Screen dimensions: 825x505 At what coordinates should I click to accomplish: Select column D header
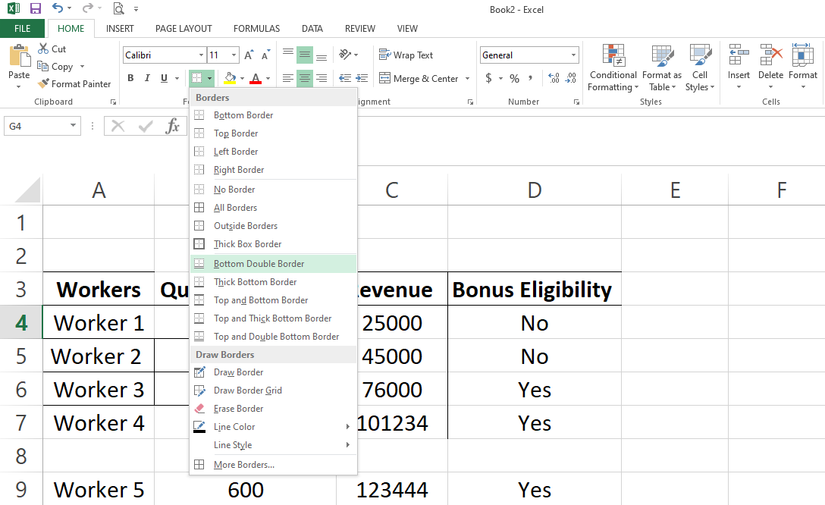(534, 190)
